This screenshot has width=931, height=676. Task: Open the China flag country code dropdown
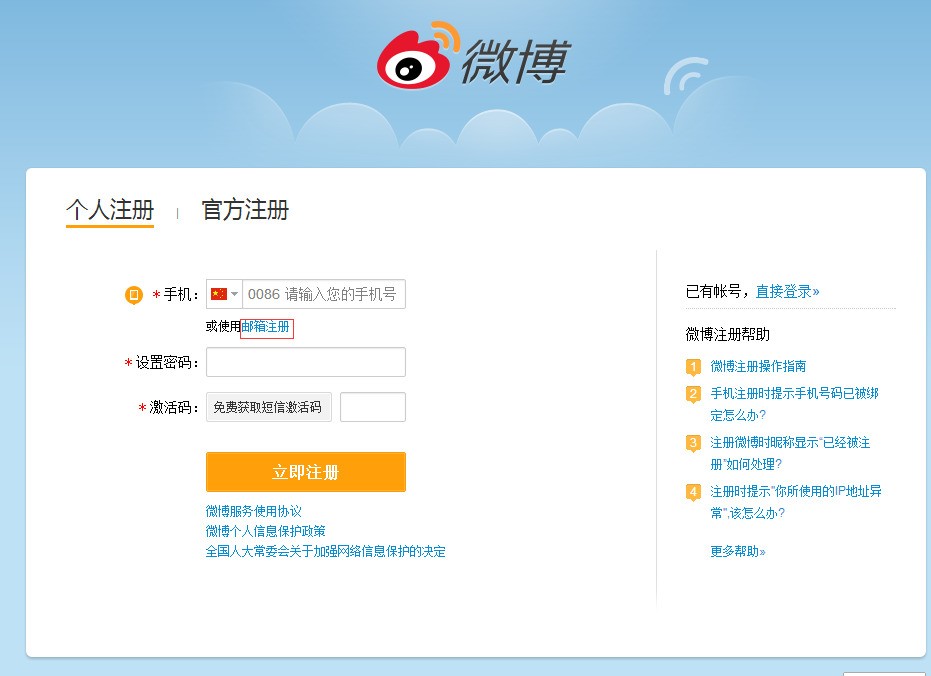(224, 294)
